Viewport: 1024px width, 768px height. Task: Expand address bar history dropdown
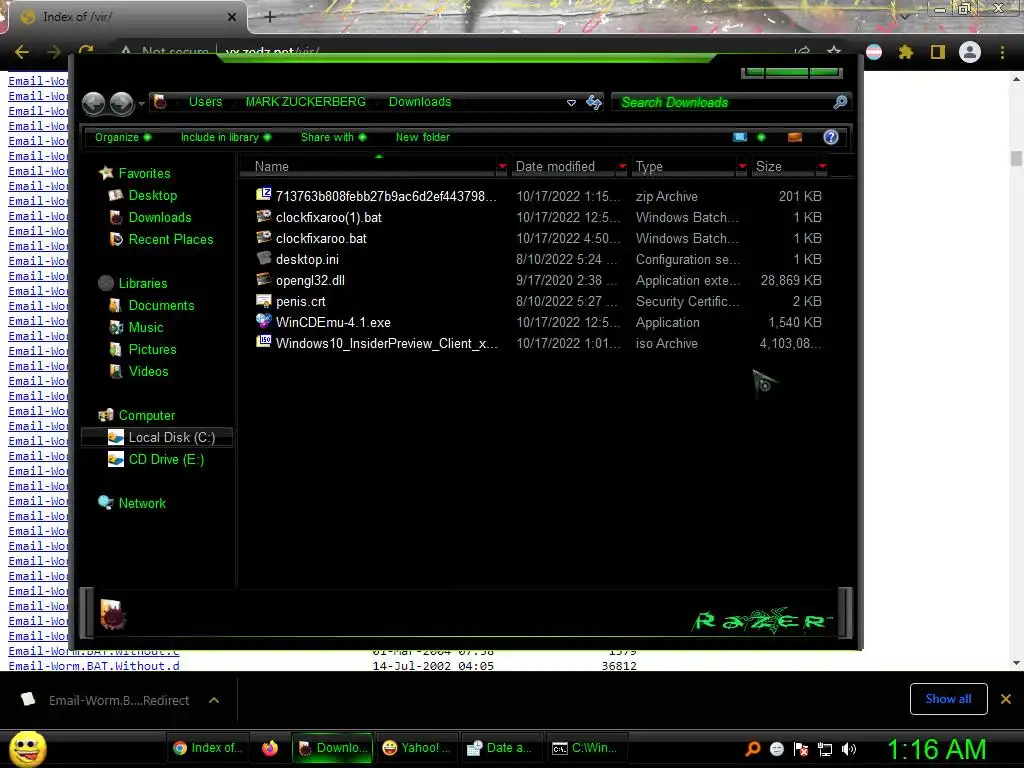pyautogui.click(x=571, y=103)
